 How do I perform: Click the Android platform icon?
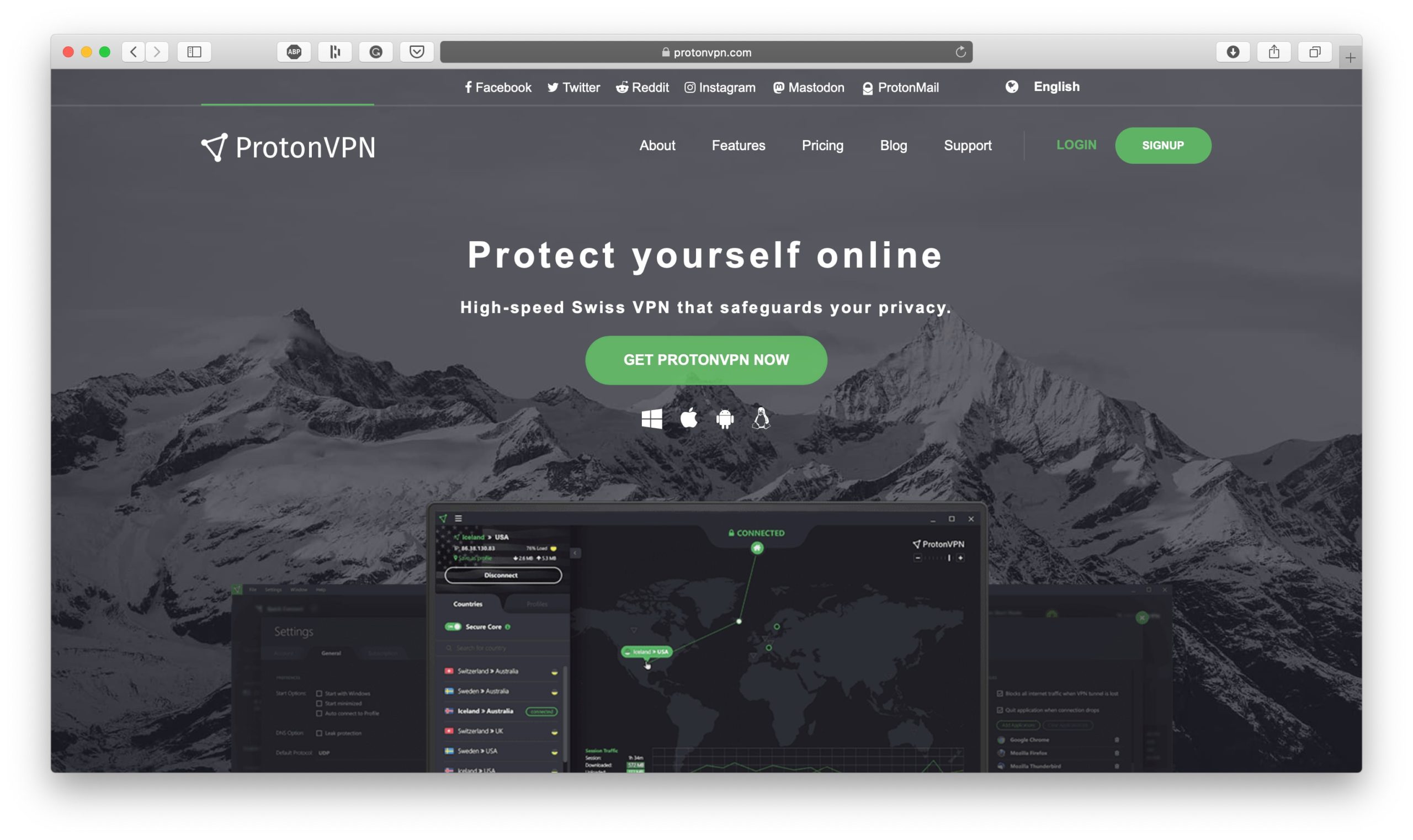[725, 417]
